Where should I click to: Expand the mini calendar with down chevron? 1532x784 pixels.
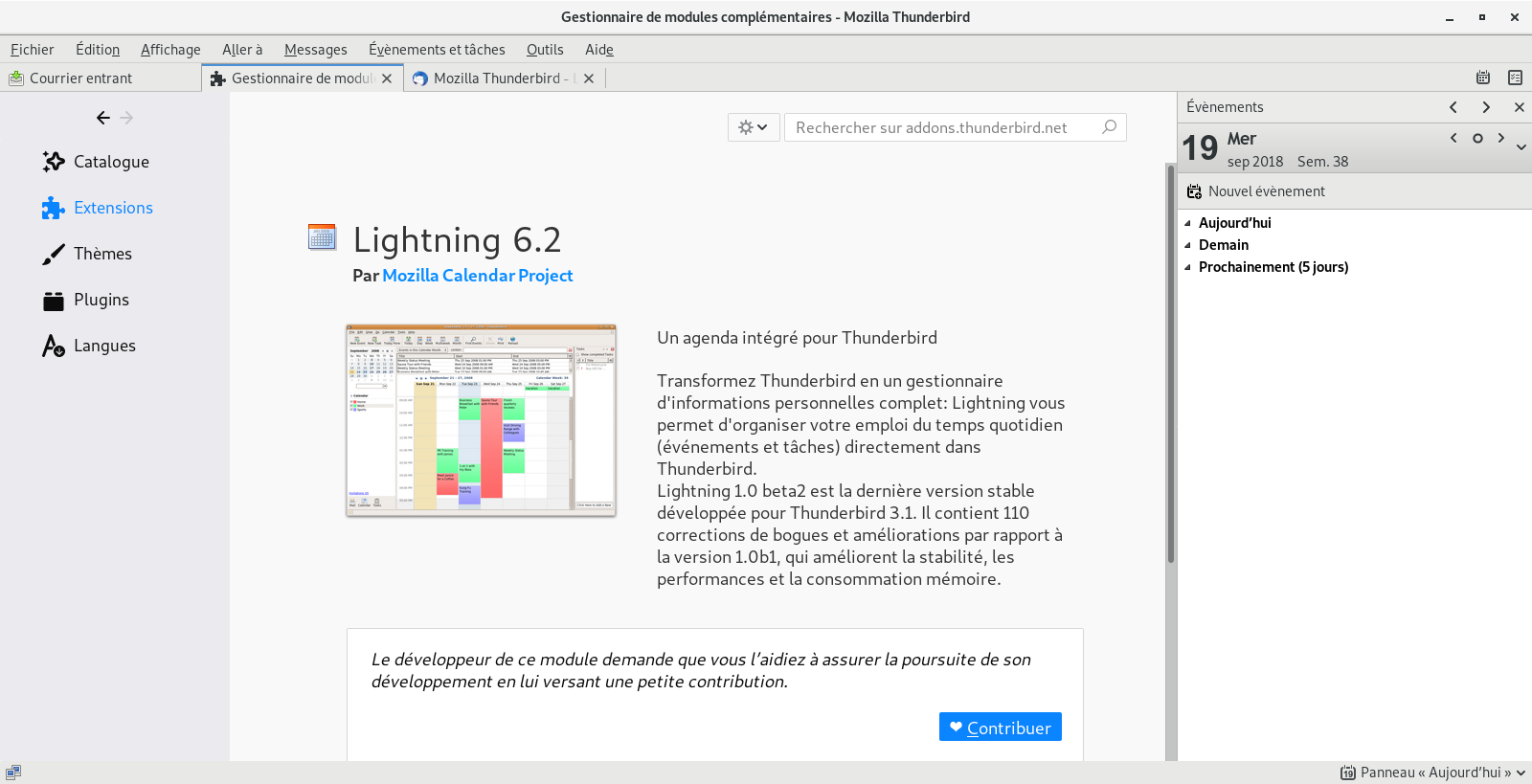click(x=1521, y=147)
